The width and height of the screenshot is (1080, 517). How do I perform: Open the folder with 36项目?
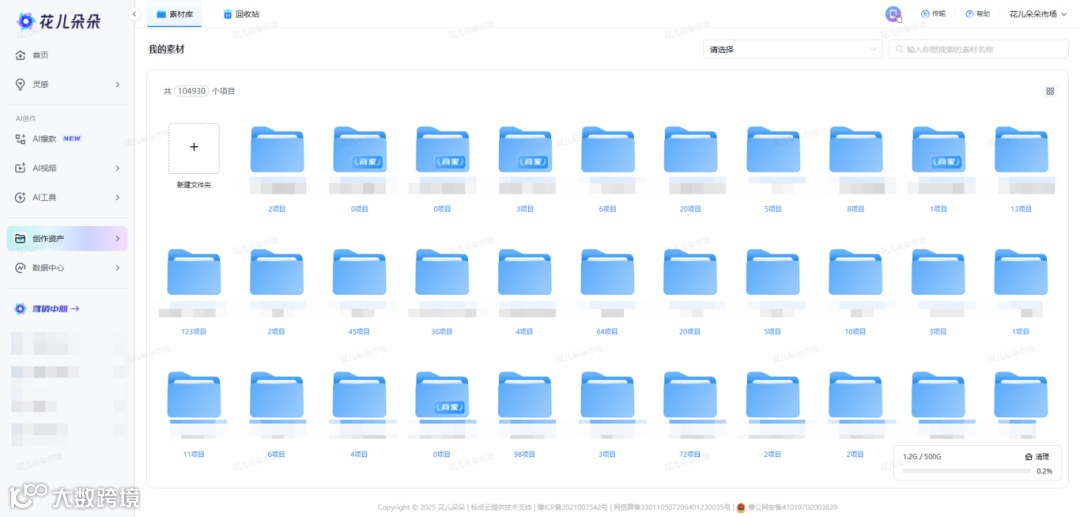[x=442, y=272]
